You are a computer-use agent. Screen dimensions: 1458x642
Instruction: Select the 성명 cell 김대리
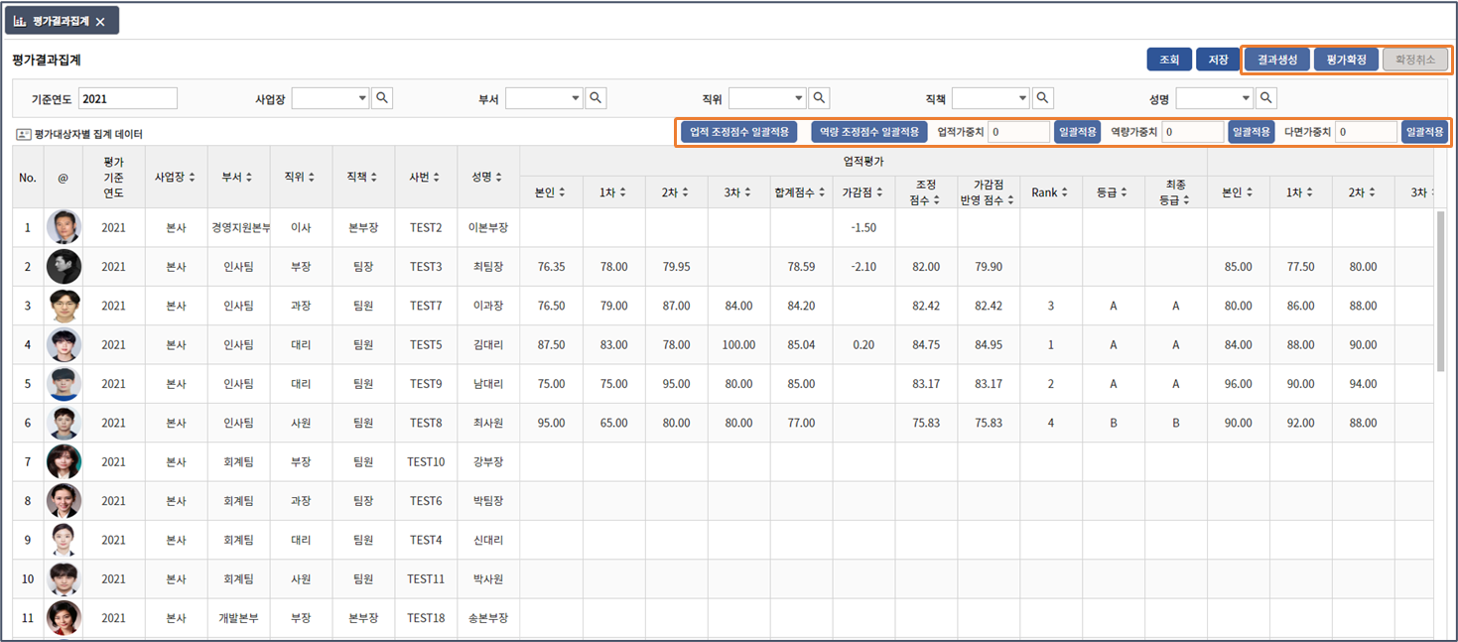pos(489,344)
